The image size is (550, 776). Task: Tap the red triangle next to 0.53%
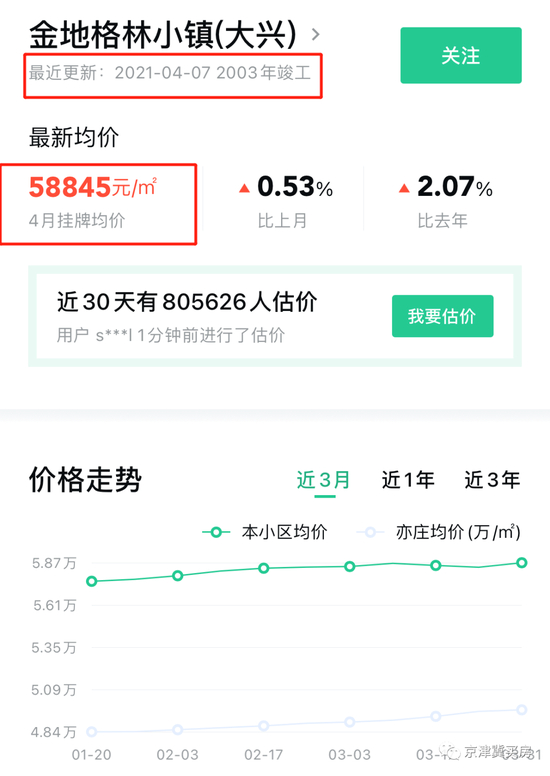245,188
